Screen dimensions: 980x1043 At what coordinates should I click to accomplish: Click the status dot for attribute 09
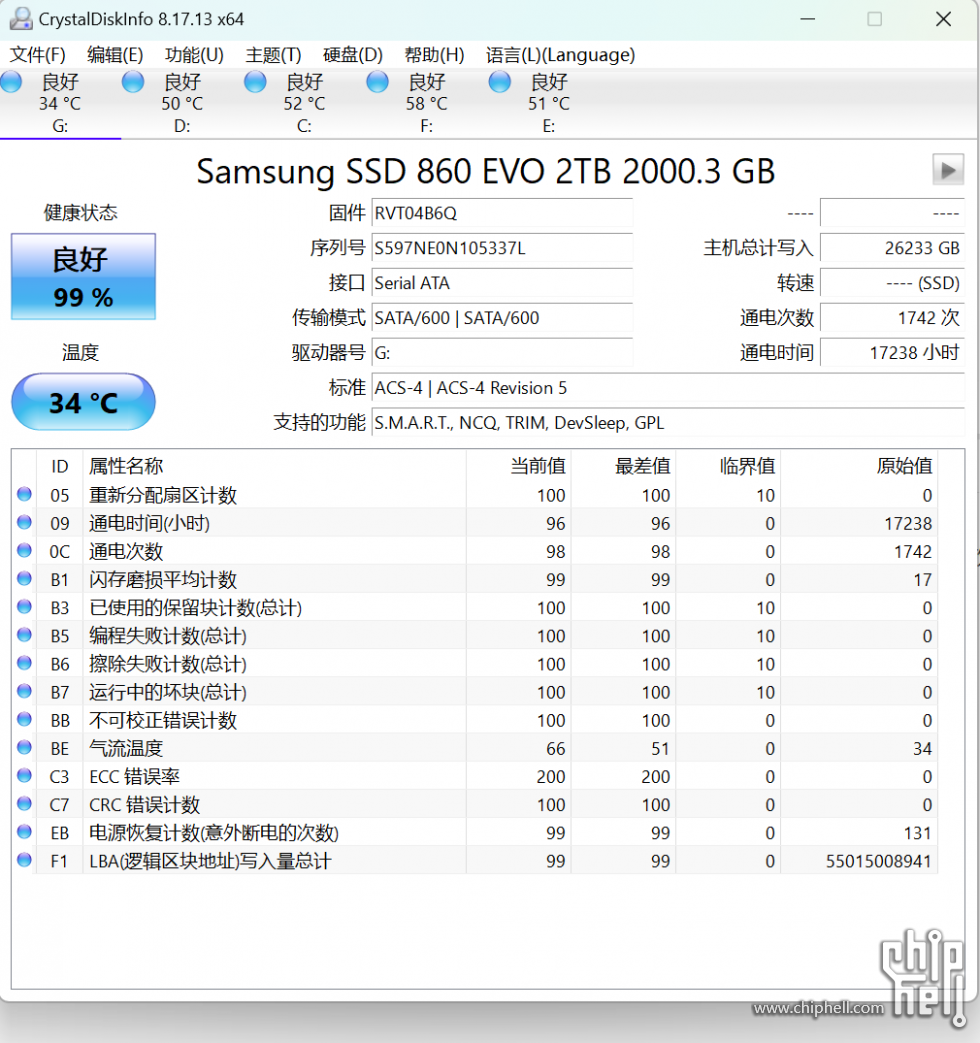(x=25, y=522)
